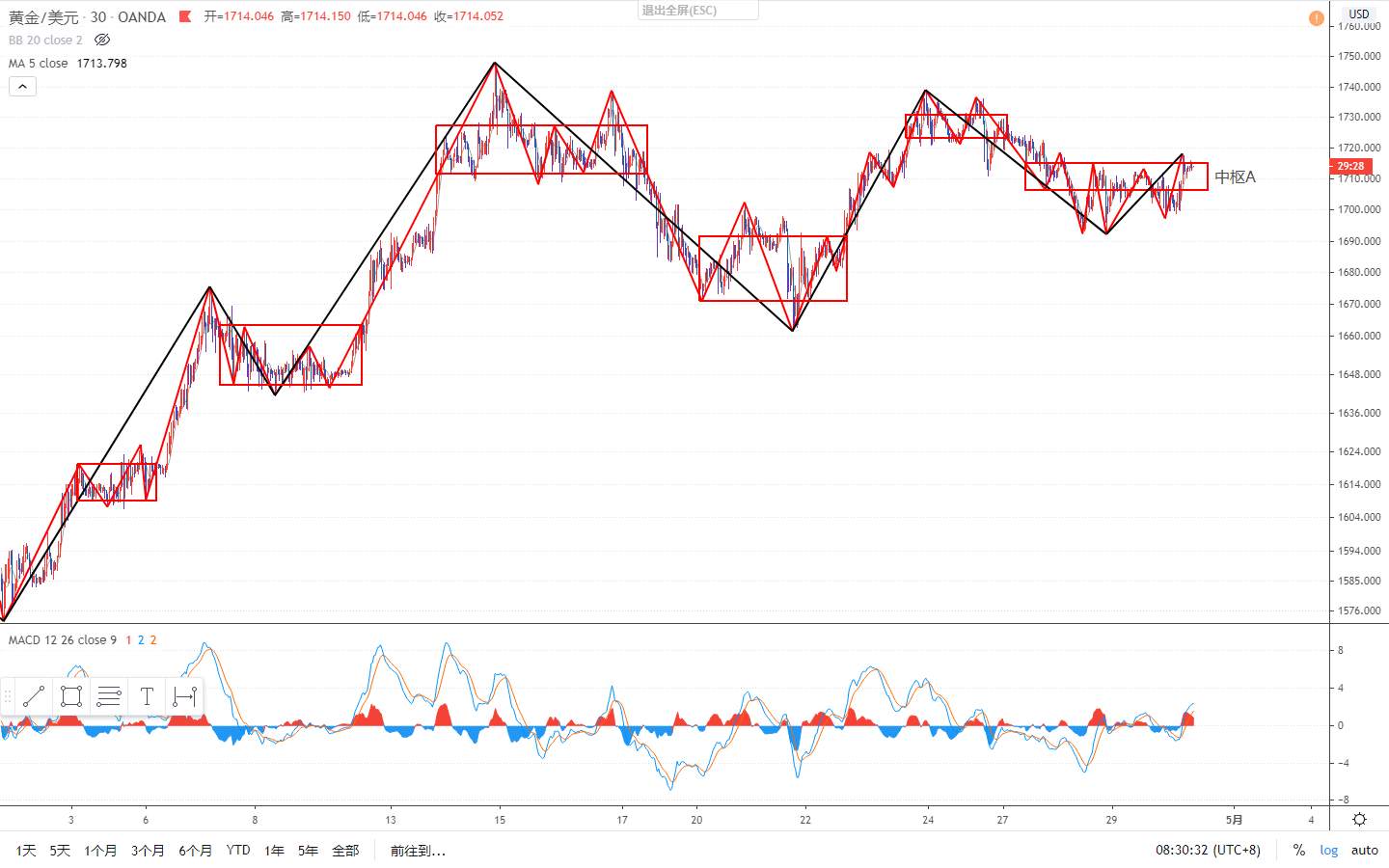Click the 退出全屏(ESC) exit fullscreen button
Image resolution: width=1389 pixels, height=868 pixels.
699,10
